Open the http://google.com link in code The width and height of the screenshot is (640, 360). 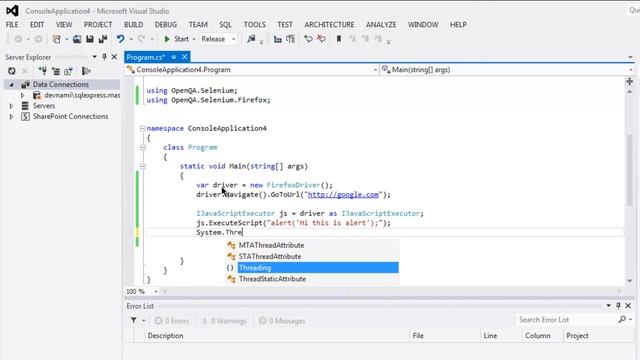[x=343, y=195]
